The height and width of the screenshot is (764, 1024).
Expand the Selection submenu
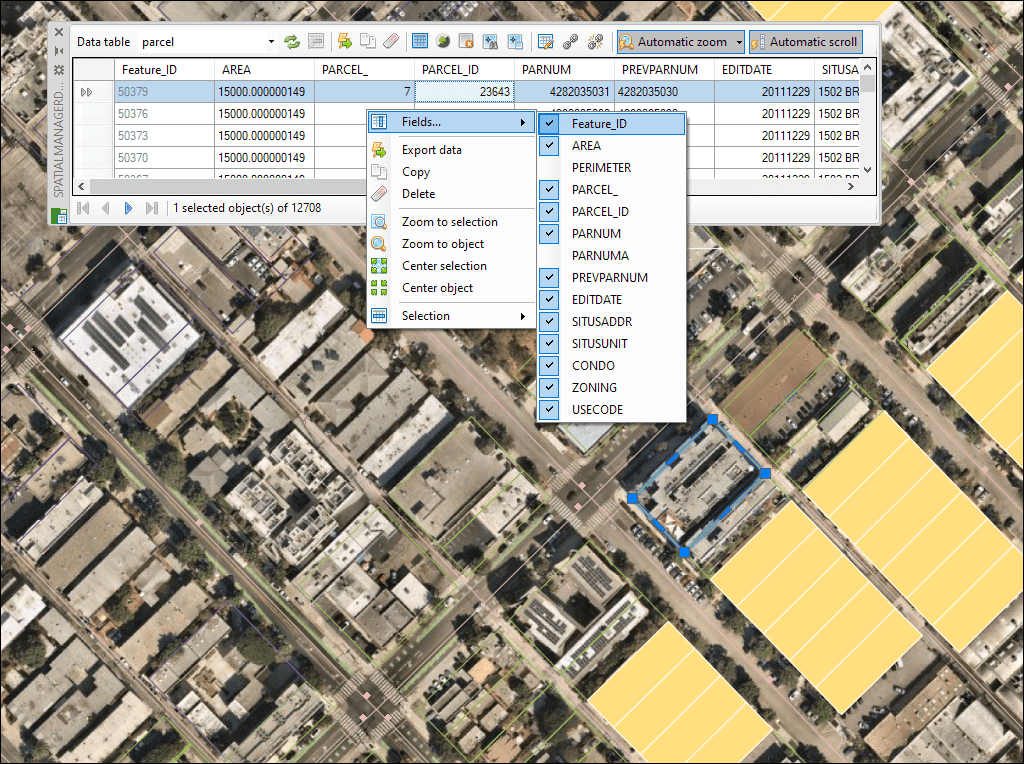click(452, 316)
